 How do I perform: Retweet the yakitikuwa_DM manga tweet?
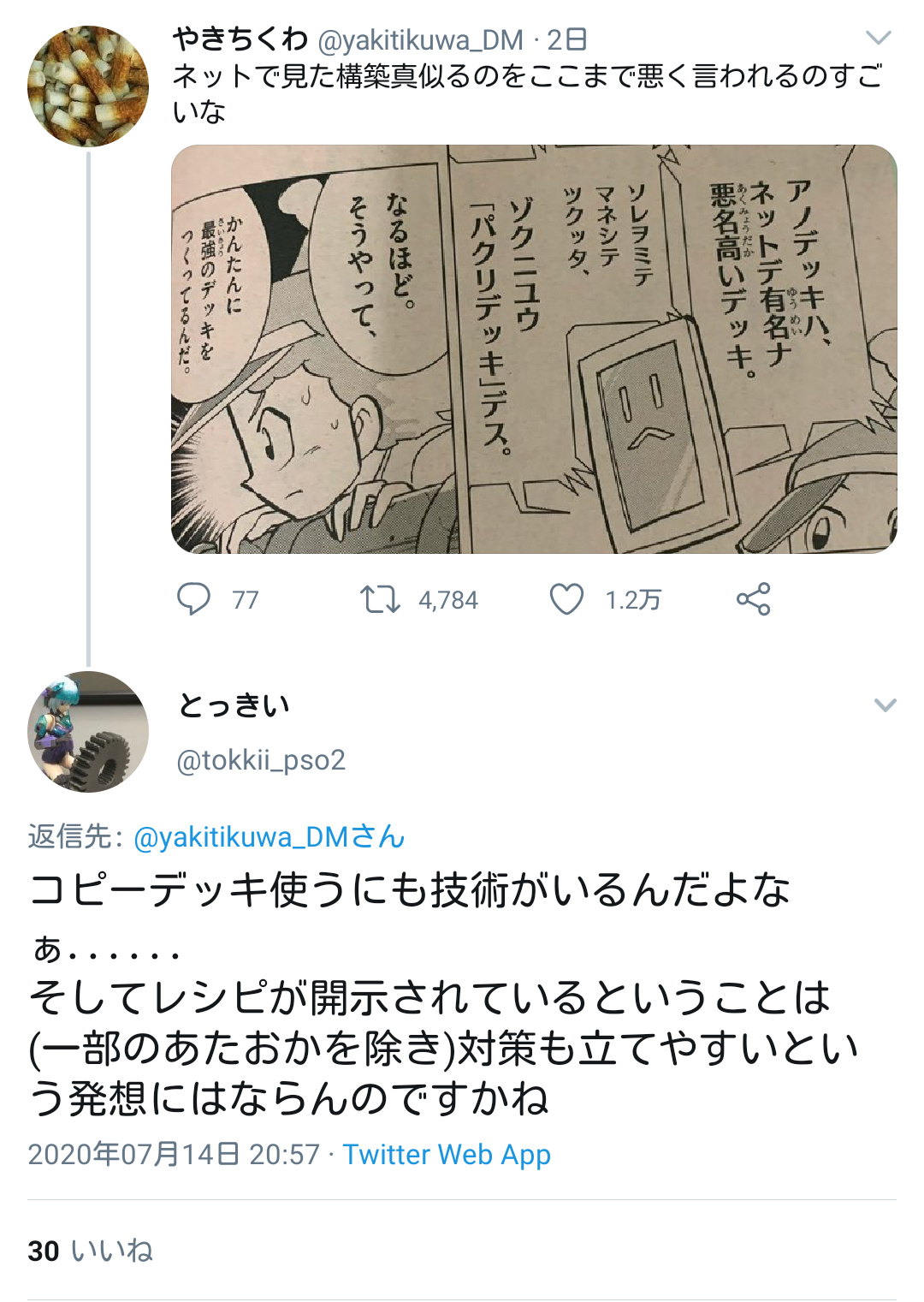click(x=380, y=599)
